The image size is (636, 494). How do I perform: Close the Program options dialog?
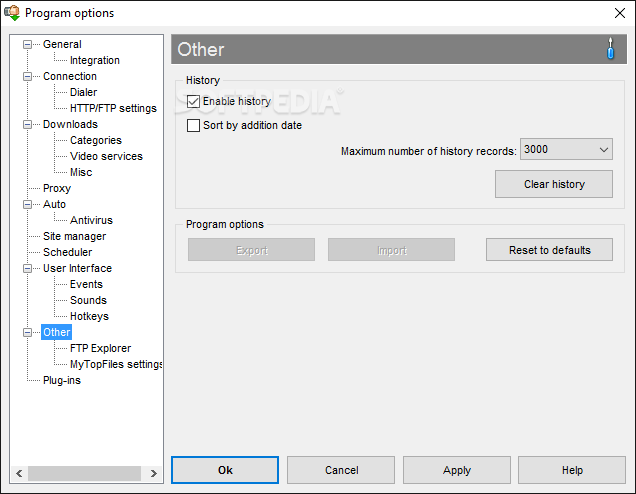coord(619,13)
